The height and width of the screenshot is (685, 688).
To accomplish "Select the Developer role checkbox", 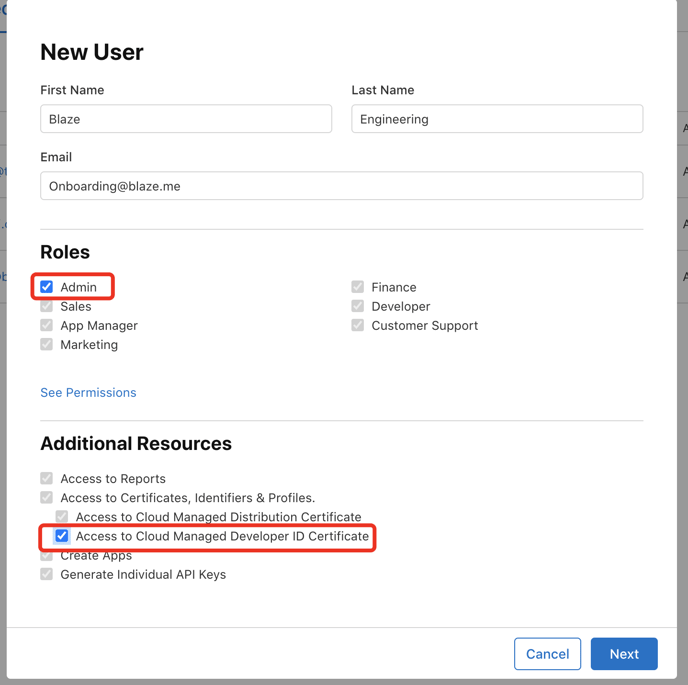I will pos(358,306).
